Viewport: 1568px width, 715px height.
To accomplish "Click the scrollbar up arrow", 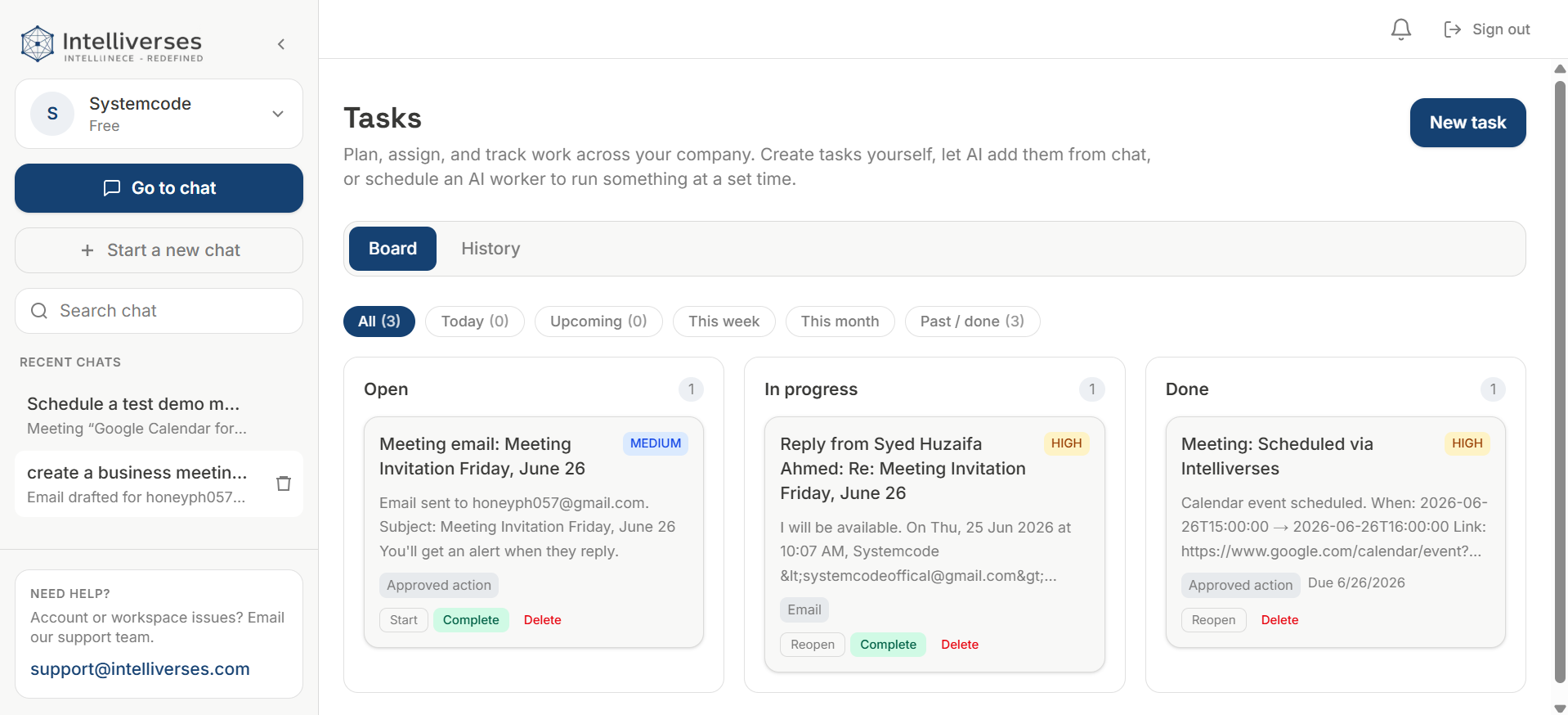I will click(1560, 70).
